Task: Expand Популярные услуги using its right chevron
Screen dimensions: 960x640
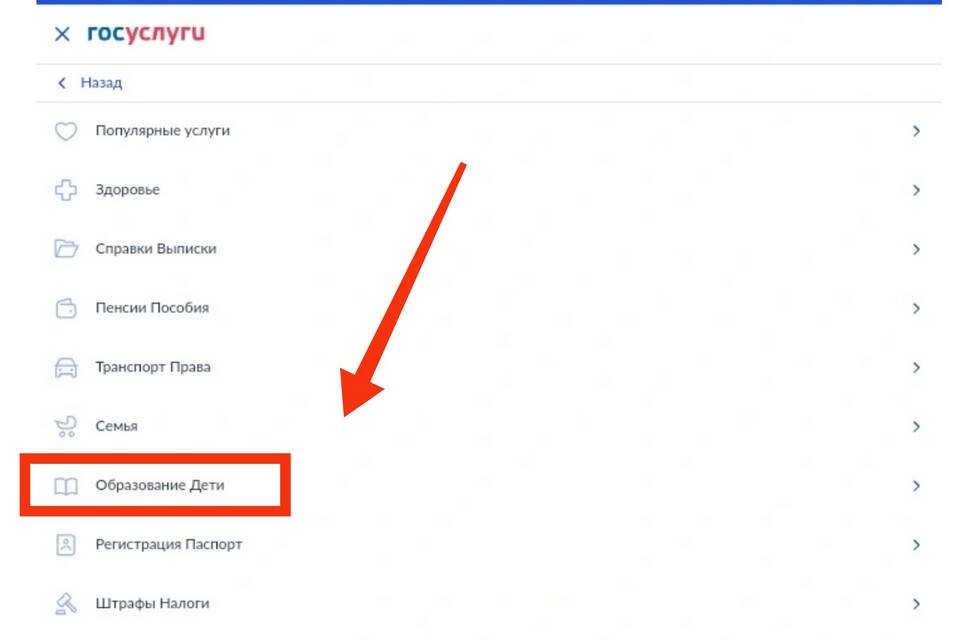Action: 916,131
